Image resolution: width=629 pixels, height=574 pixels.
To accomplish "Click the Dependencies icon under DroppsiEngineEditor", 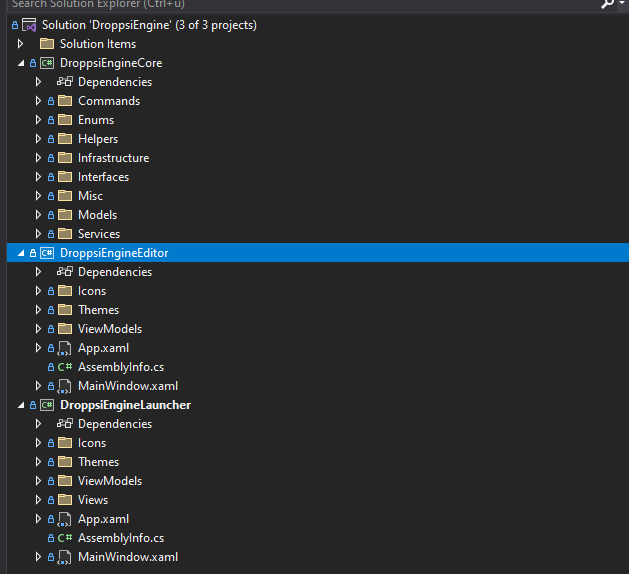I will tap(65, 272).
